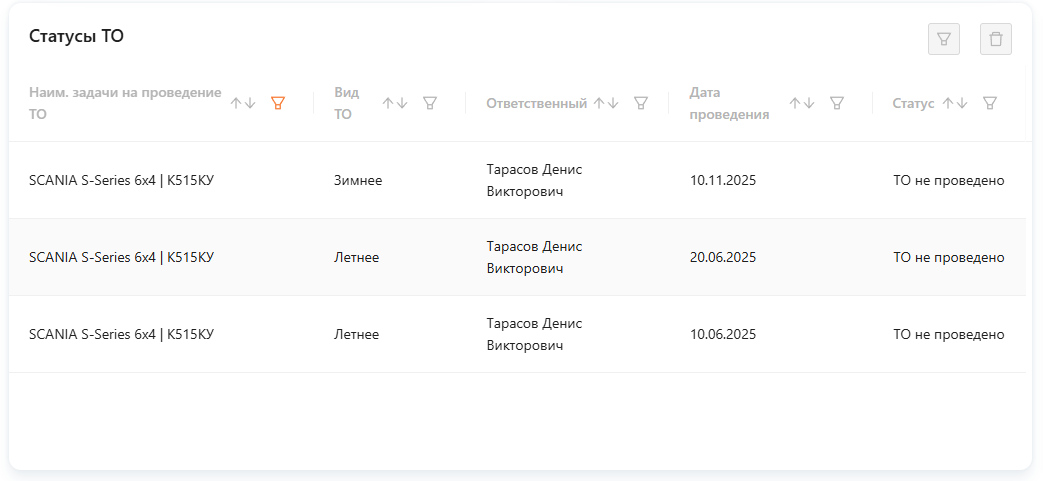This screenshot has width=1043, height=481.
Task: Select the row with Зимнее maintenance type
Action: coord(517,180)
